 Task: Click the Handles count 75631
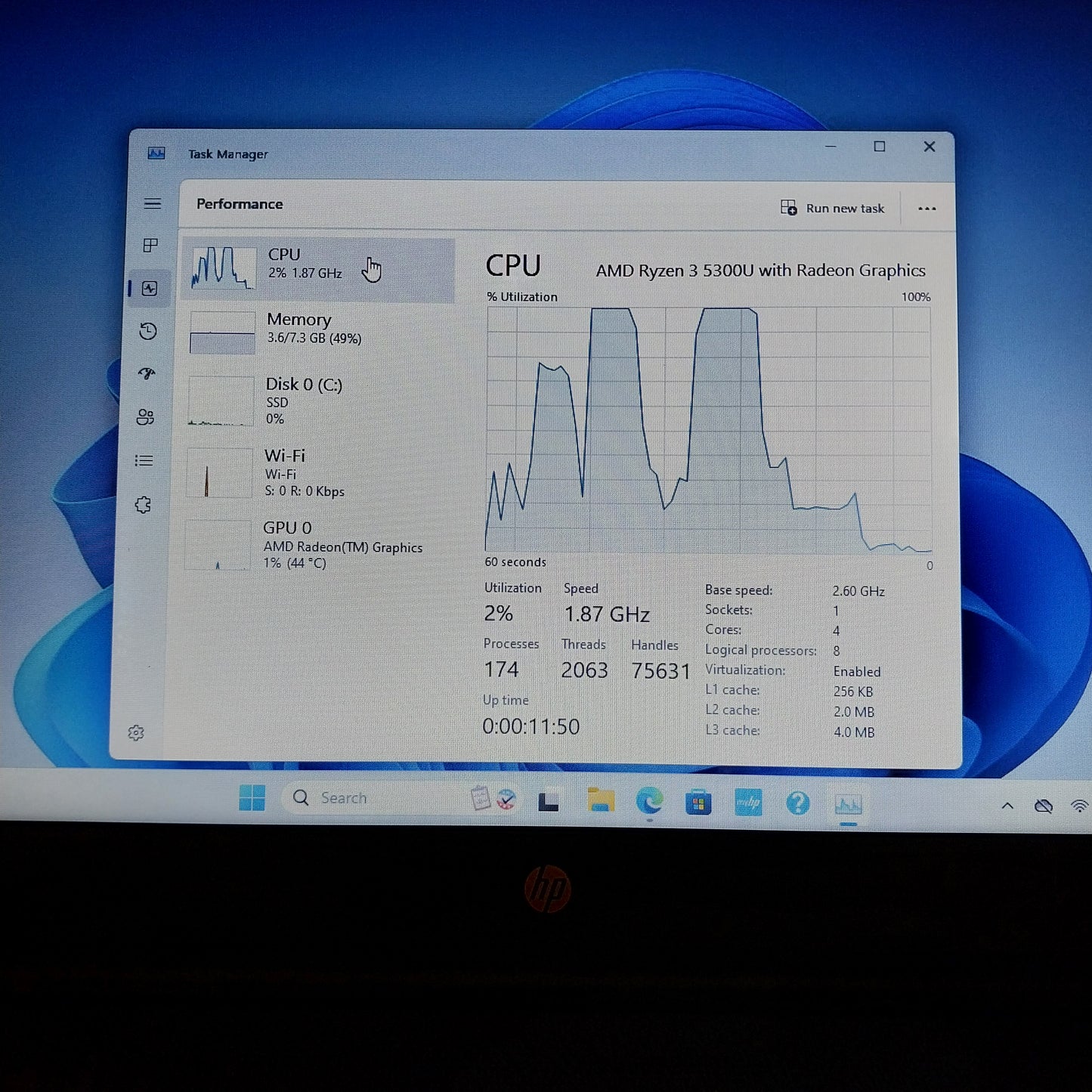pyautogui.click(x=661, y=671)
